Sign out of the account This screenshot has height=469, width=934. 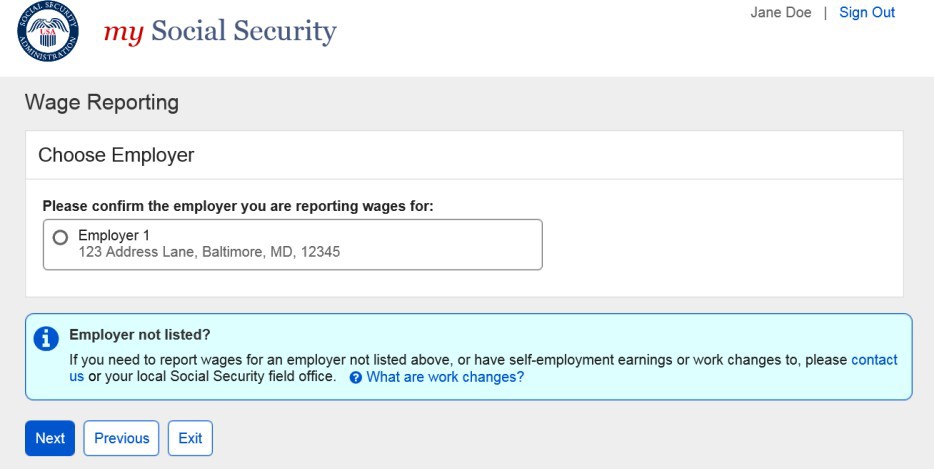[867, 13]
